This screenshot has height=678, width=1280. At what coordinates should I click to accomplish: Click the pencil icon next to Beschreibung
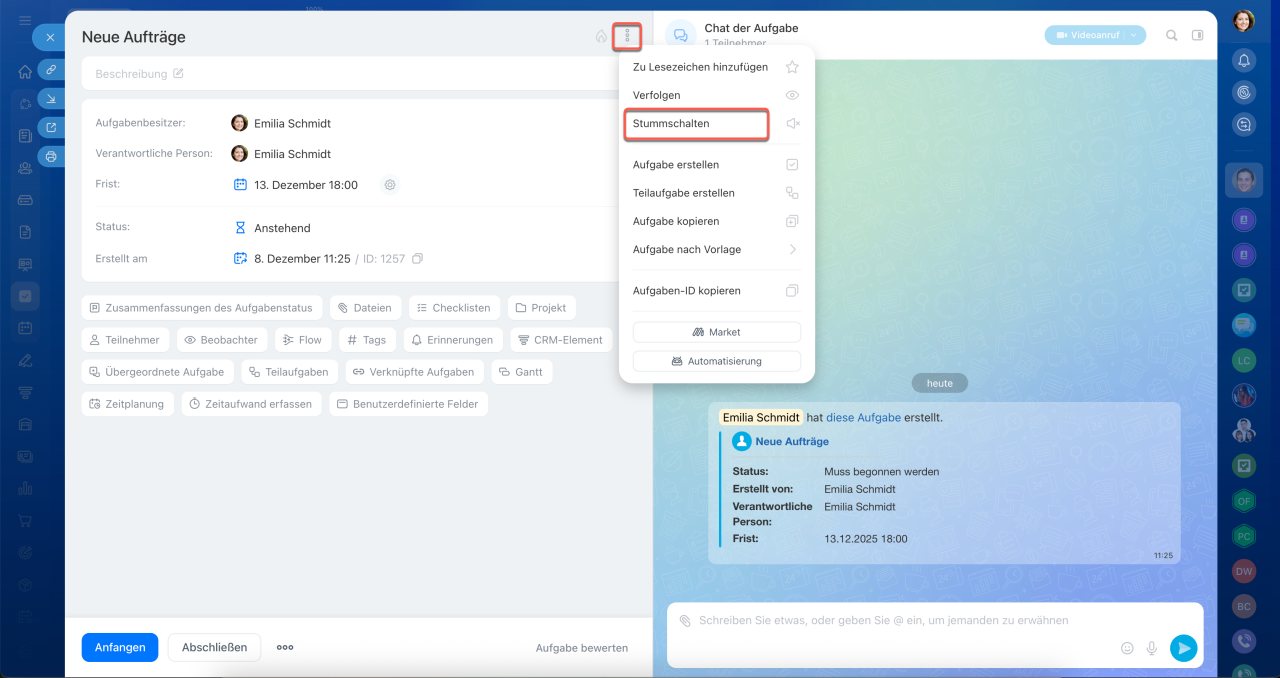tap(178, 73)
